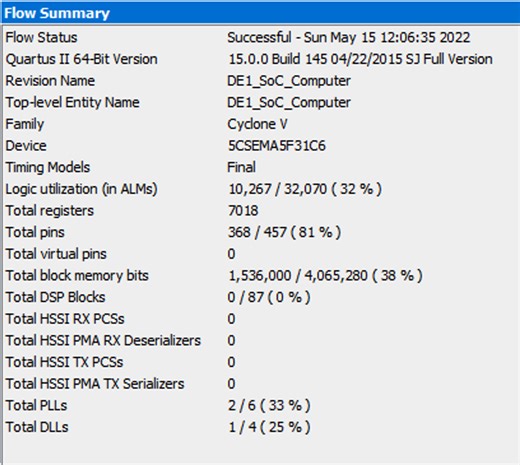Viewport: 520px width, 465px height.
Task: Select the Revision Name value DE1_SoC_Computer
Action: pyautogui.click(x=289, y=81)
